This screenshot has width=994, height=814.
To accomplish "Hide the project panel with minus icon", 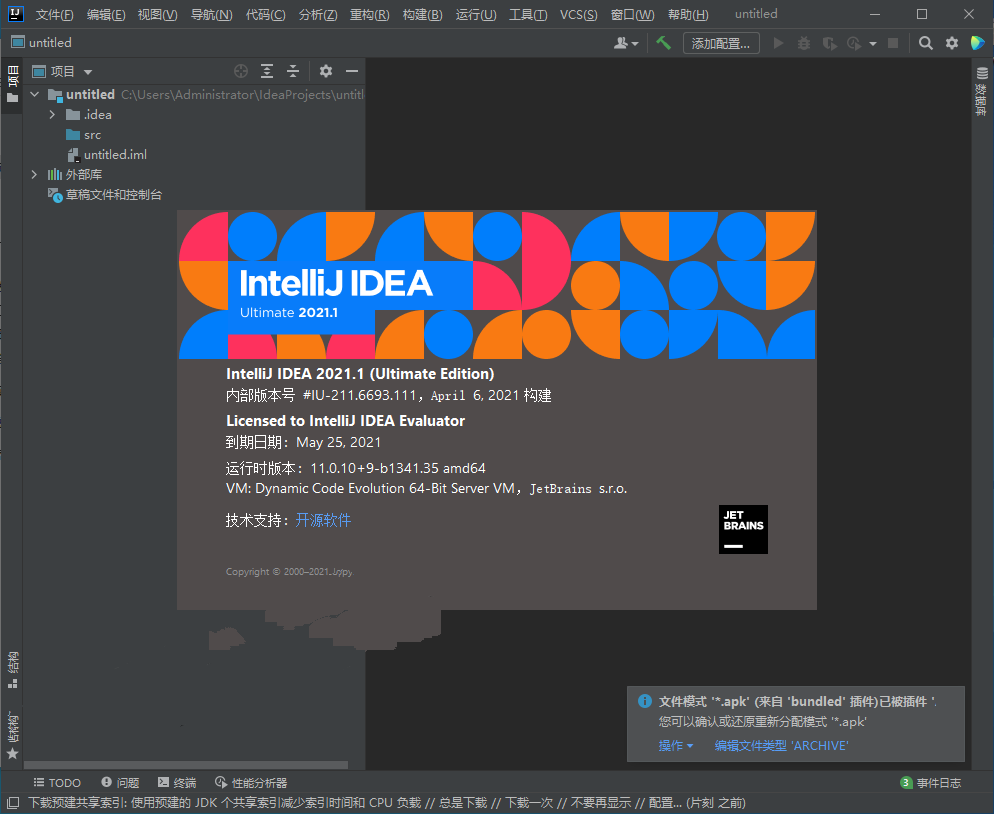I will point(352,71).
